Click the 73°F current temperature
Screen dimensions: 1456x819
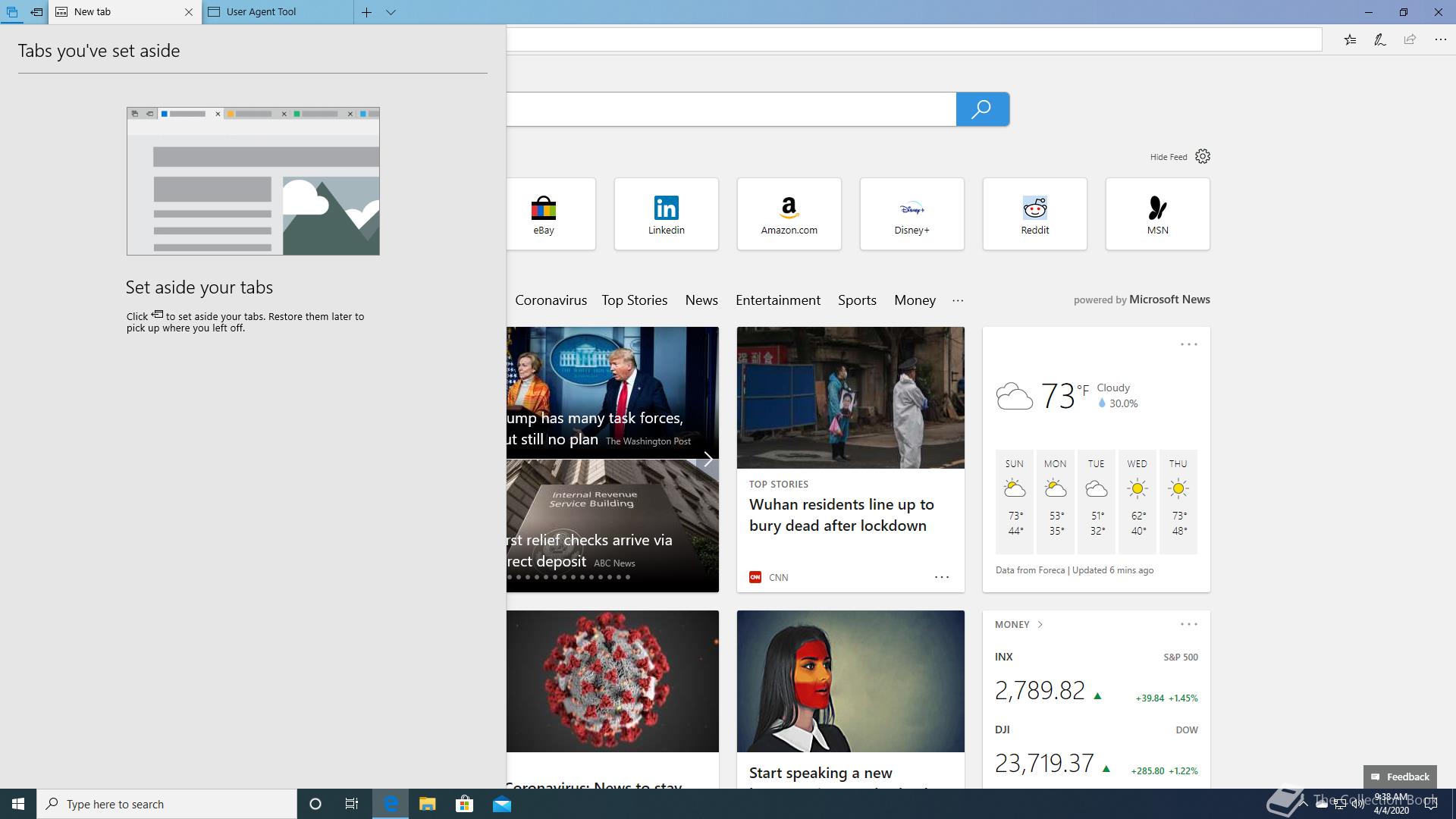click(1065, 395)
